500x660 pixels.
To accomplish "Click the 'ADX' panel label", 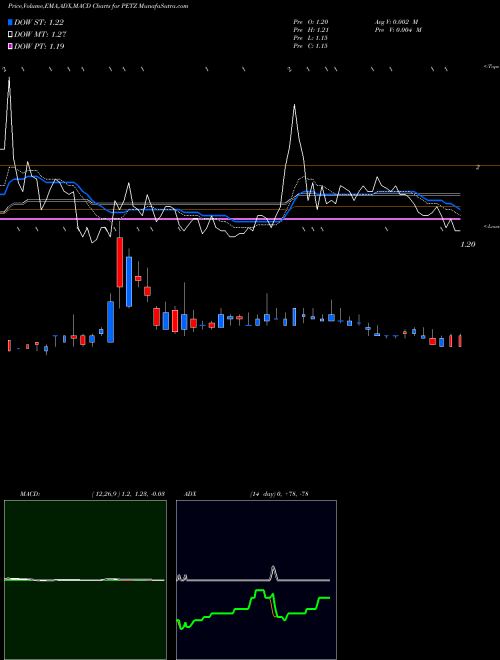I will pos(190,494).
